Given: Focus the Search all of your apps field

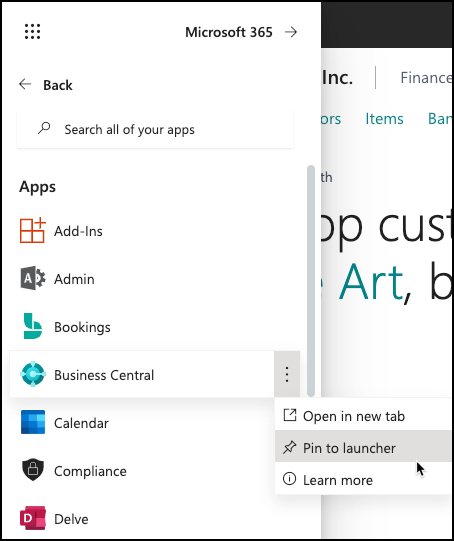Looking at the screenshot, I should (x=155, y=129).
